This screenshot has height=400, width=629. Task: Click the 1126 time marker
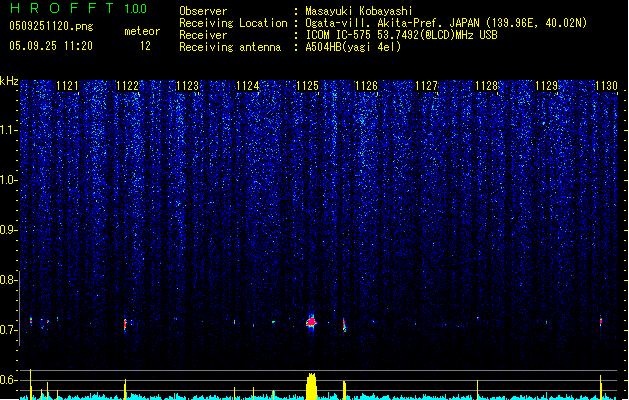point(366,86)
